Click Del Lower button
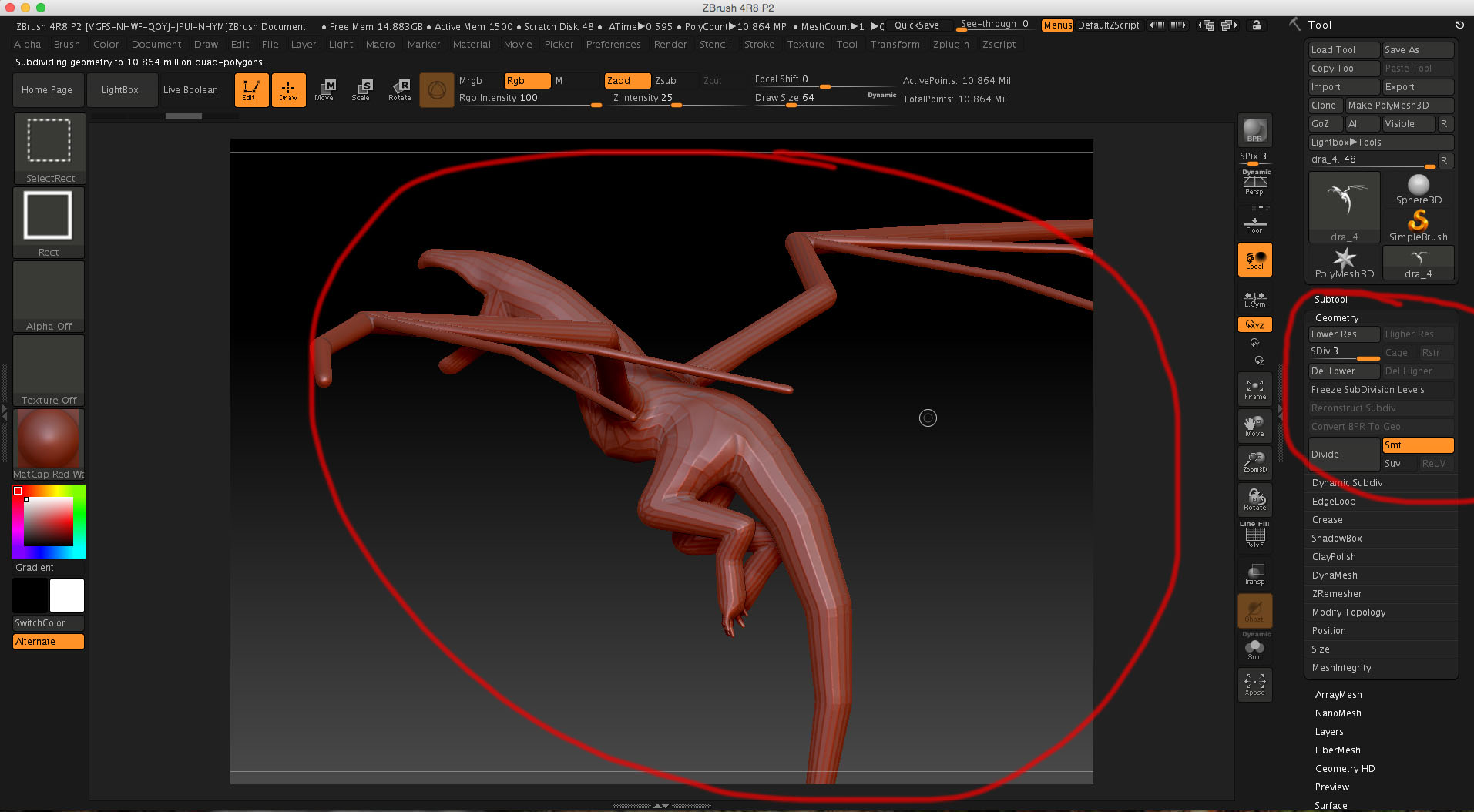This screenshot has width=1474, height=812. 1344,371
